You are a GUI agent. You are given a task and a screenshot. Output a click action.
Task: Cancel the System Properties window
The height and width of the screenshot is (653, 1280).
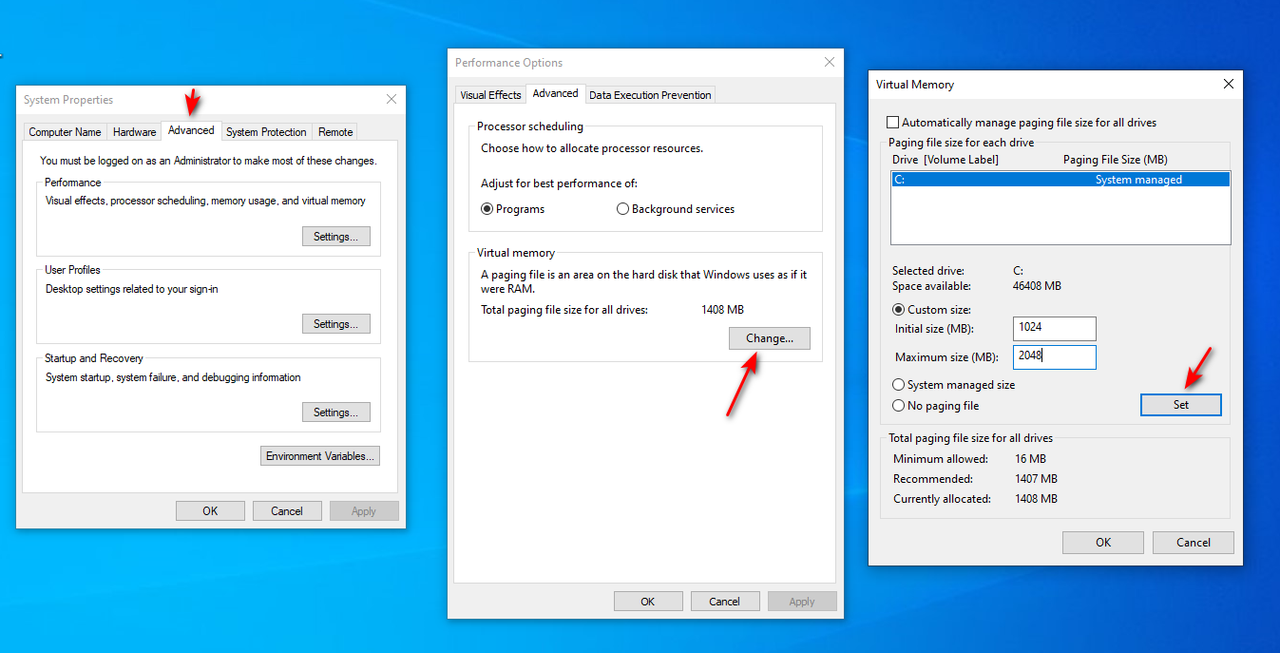[x=287, y=511]
